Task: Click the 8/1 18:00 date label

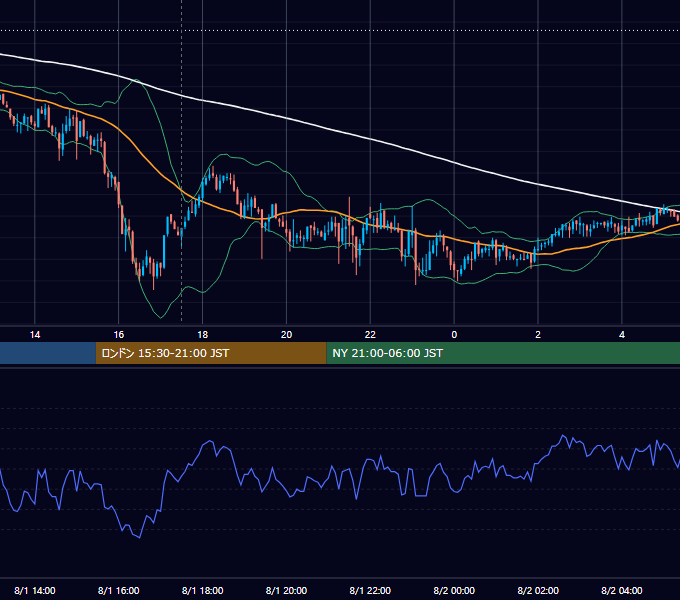Action: pyautogui.click(x=203, y=590)
